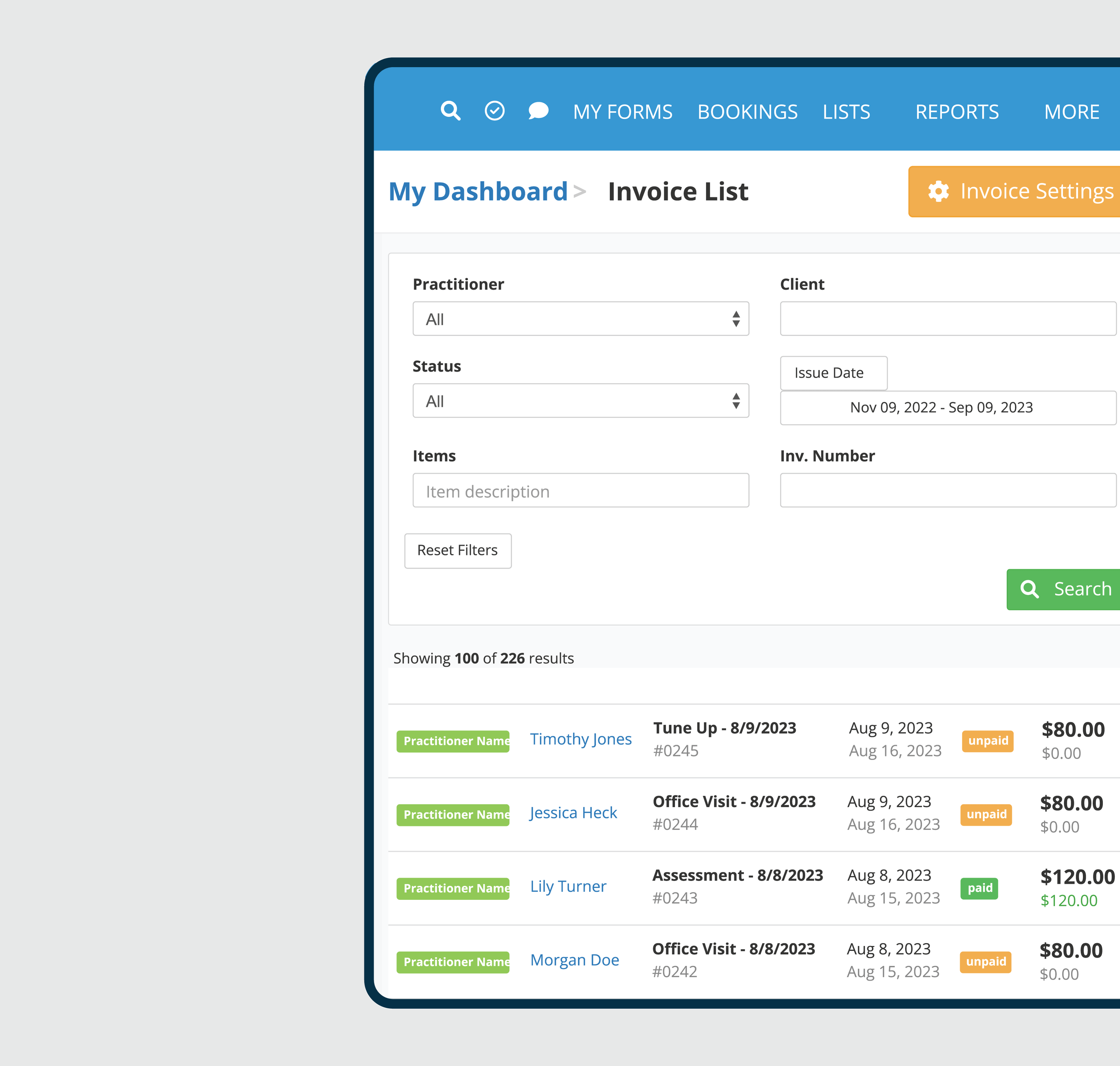Open the BOOKINGS menu
The width and height of the screenshot is (1120, 1066).
coord(747,112)
